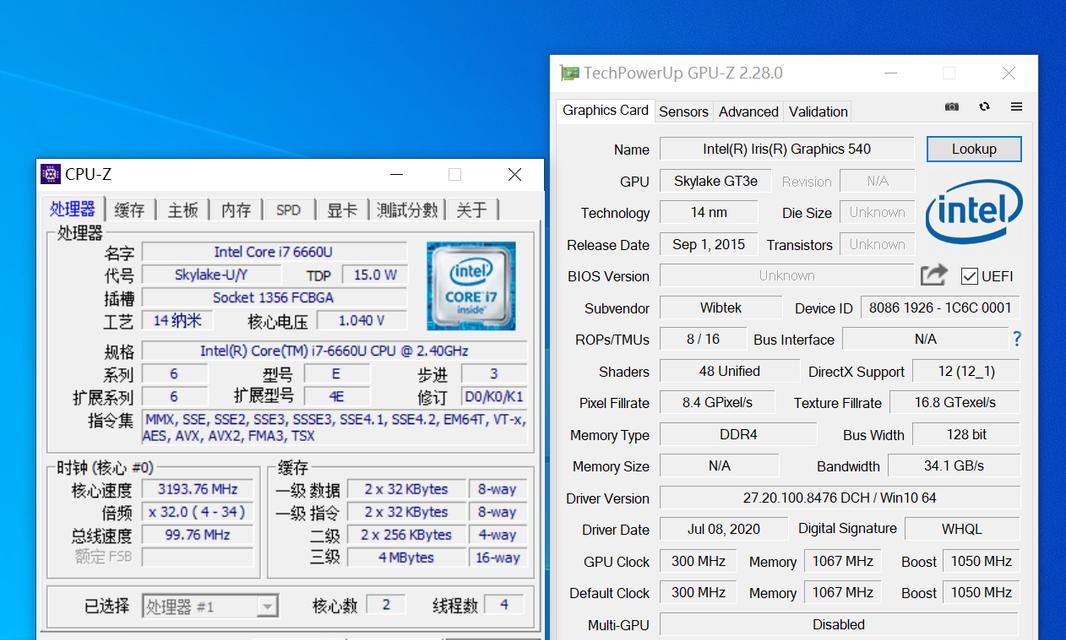Viewport: 1066px width, 640px height.
Task: Click the Skylake GT3e GPU field
Action: [x=715, y=181]
